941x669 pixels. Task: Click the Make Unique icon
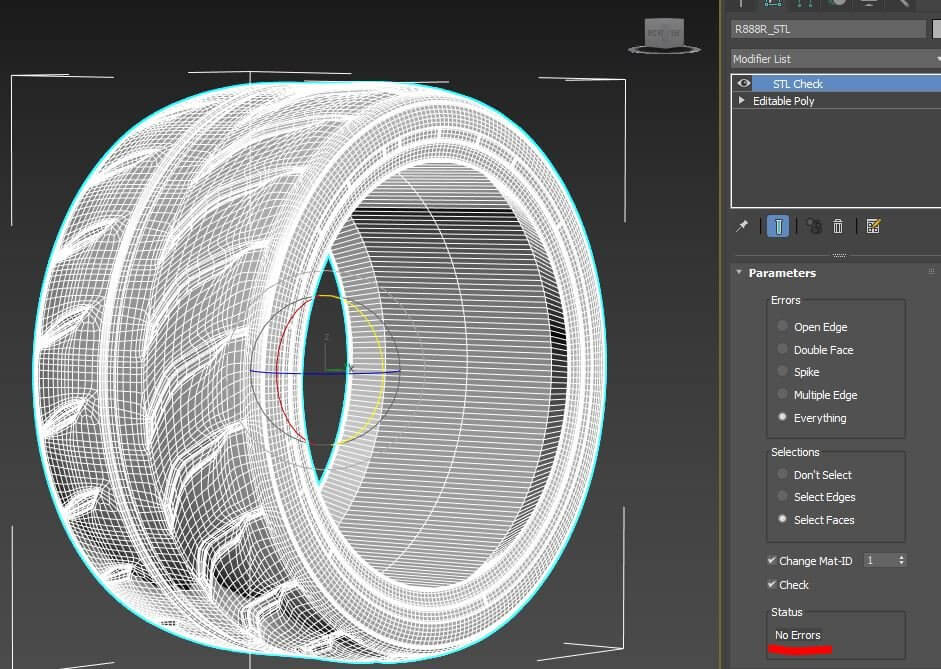814,226
